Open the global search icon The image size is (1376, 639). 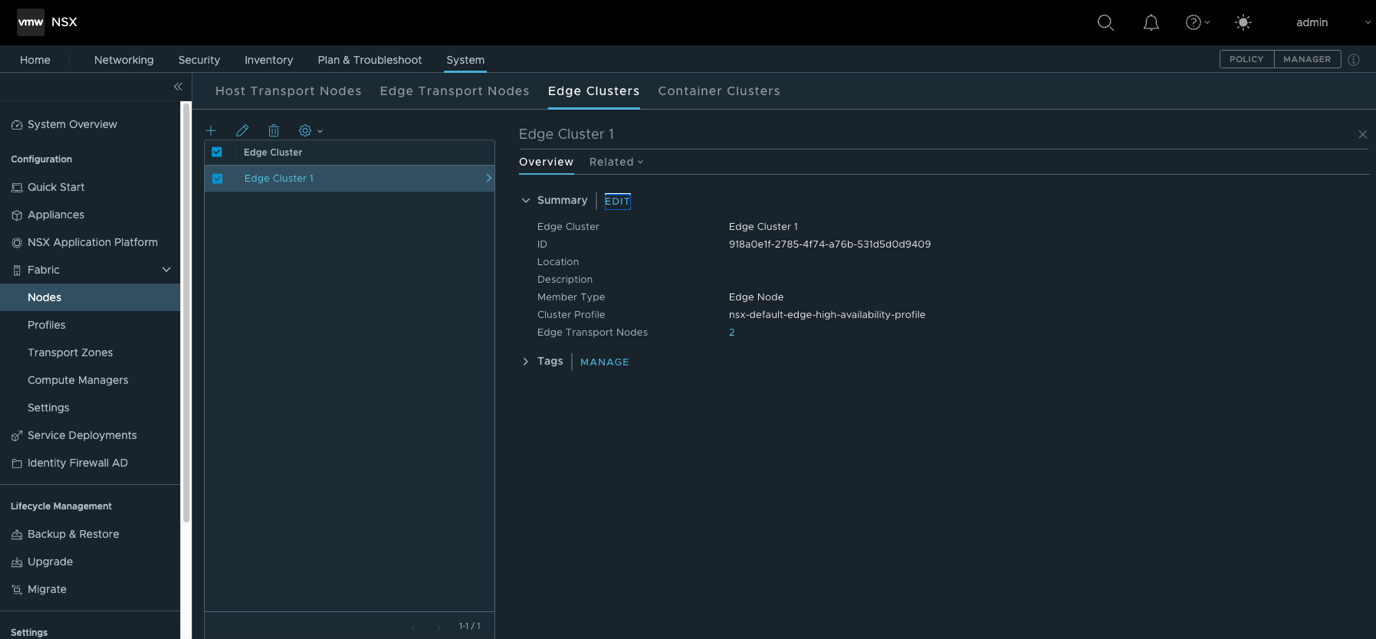[1105, 22]
